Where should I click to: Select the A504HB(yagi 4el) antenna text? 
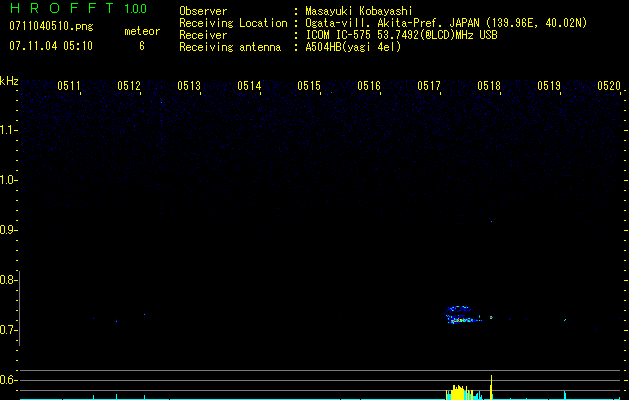pos(353,47)
